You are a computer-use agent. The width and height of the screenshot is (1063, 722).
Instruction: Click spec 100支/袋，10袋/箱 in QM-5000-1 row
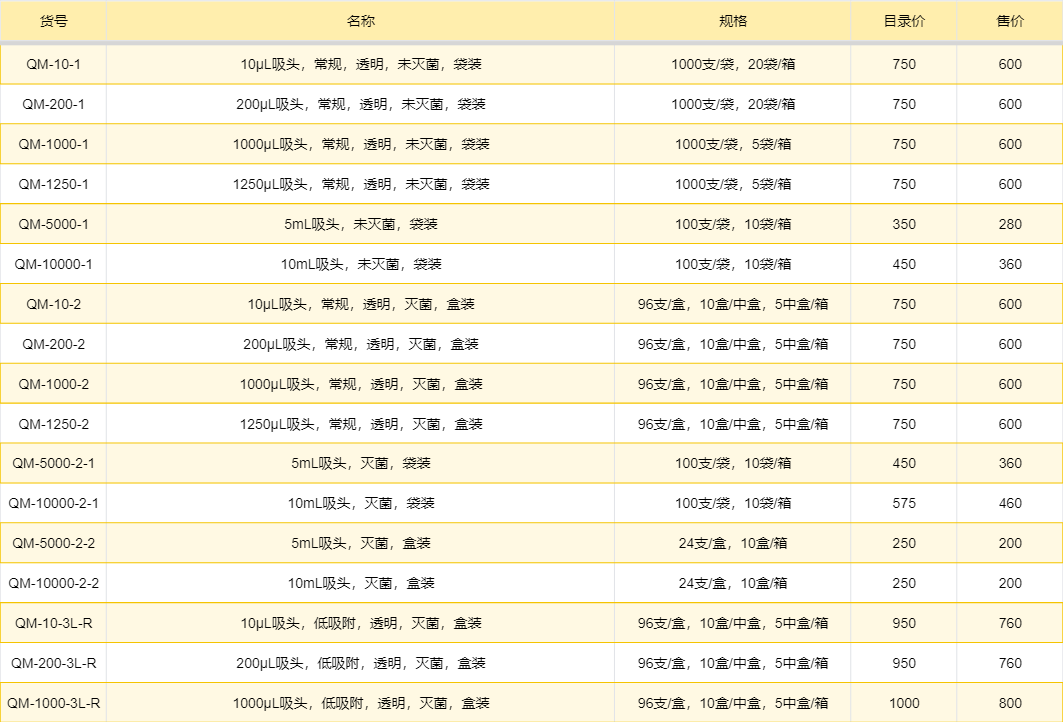[x=733, y=224]
